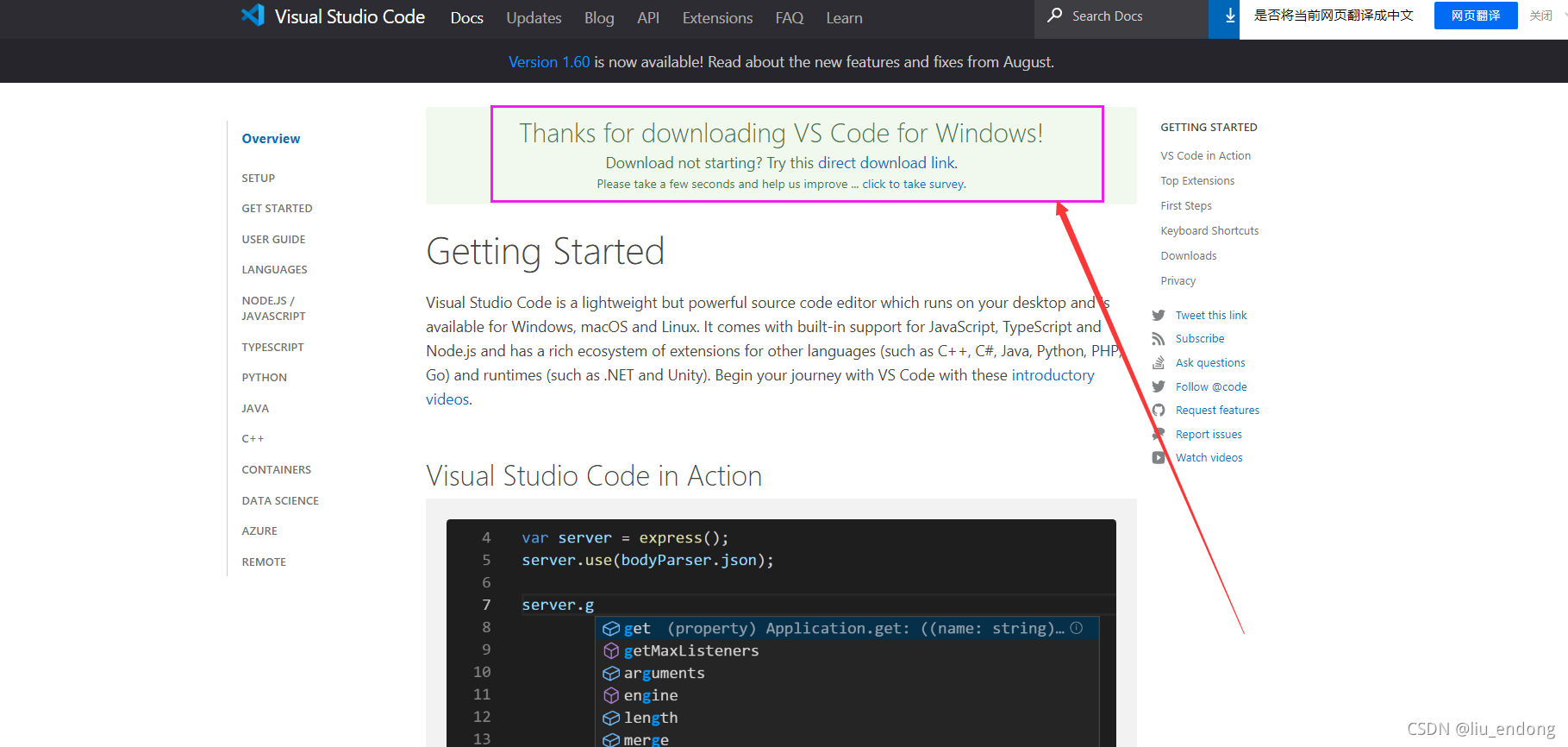Click the info icon on the get suggestion
The height and width of the screenshot is (747, 1568).
click(1077, 628)
